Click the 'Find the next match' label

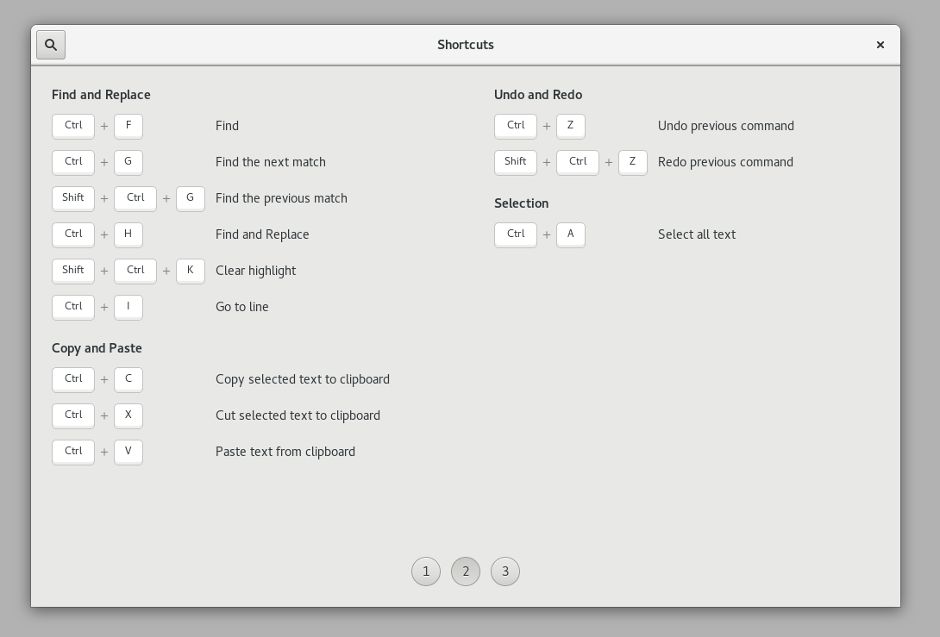point(270,162)
